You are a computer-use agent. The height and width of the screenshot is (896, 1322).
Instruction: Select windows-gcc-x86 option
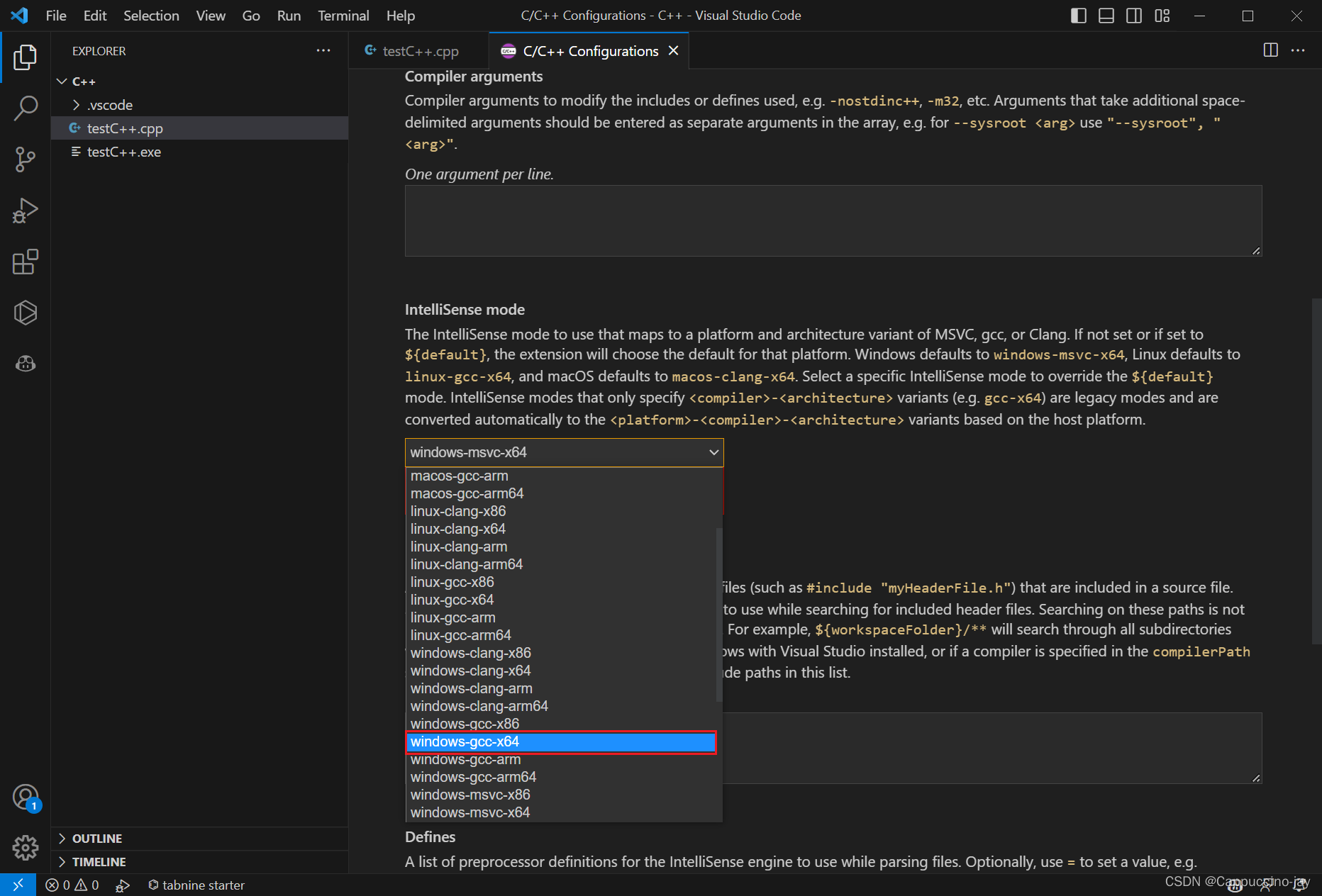[x=561, y=724]
